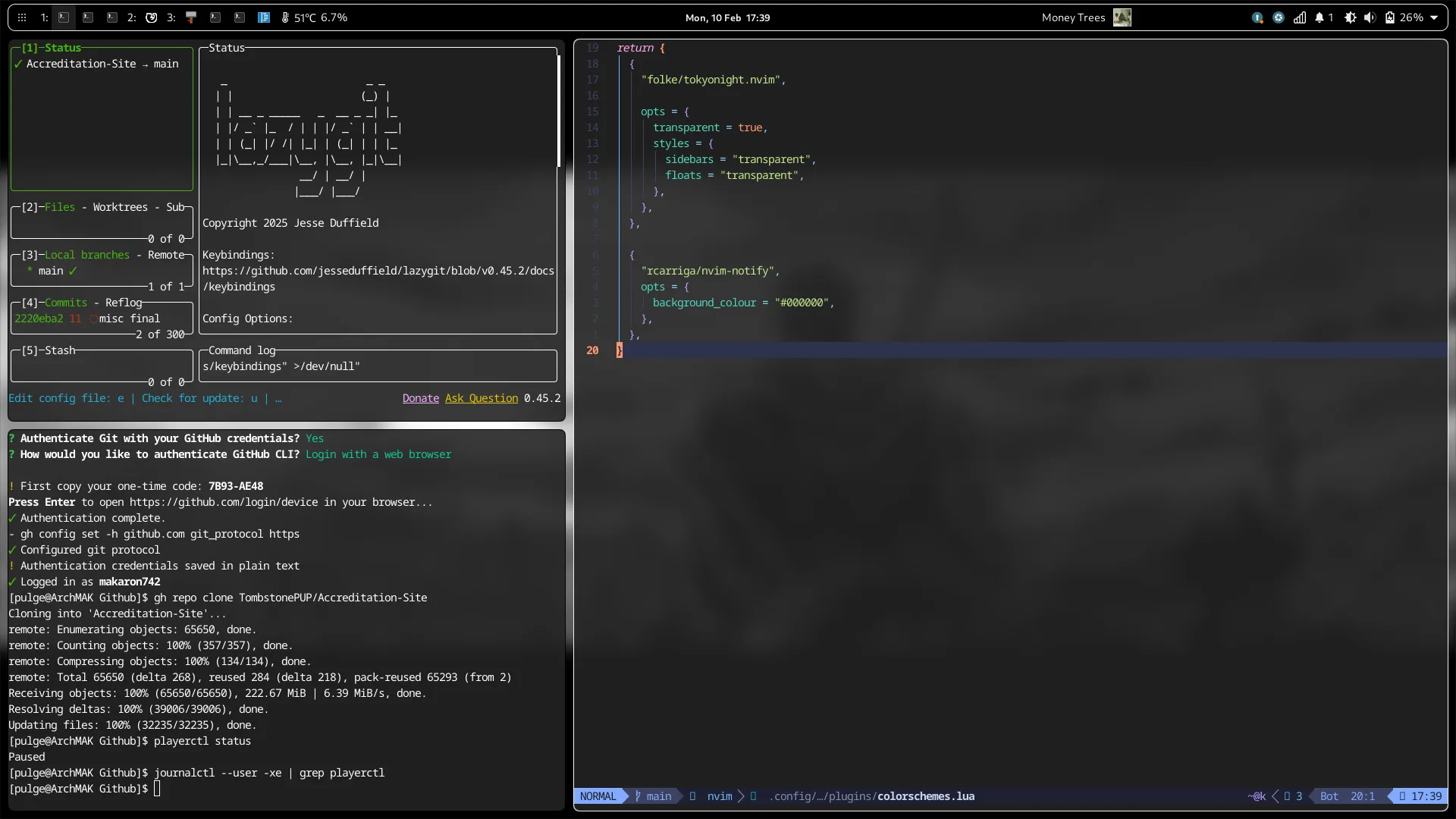Open the network signal bars icon

click(1300, 17)
